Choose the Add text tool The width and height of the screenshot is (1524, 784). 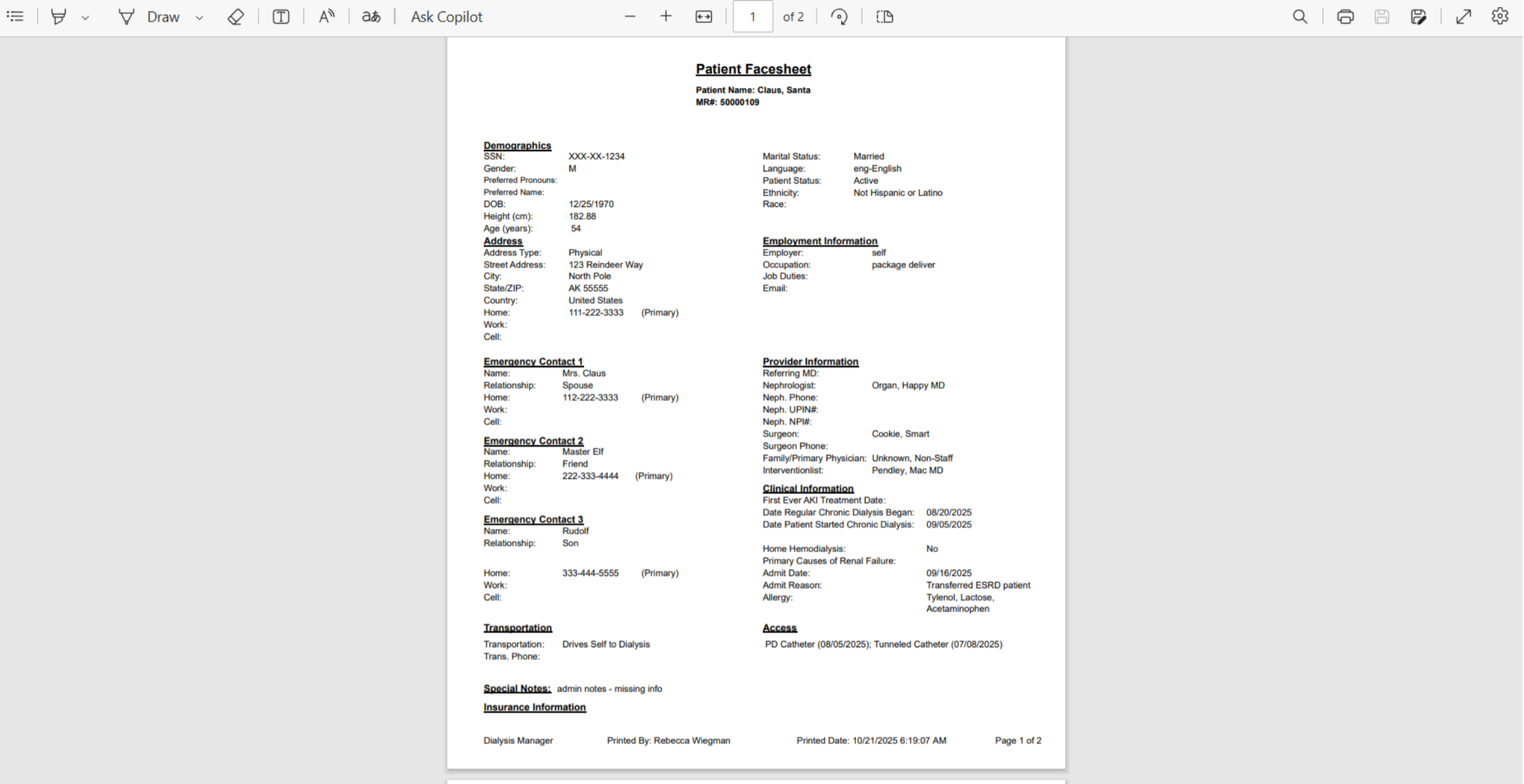(281, 17)
